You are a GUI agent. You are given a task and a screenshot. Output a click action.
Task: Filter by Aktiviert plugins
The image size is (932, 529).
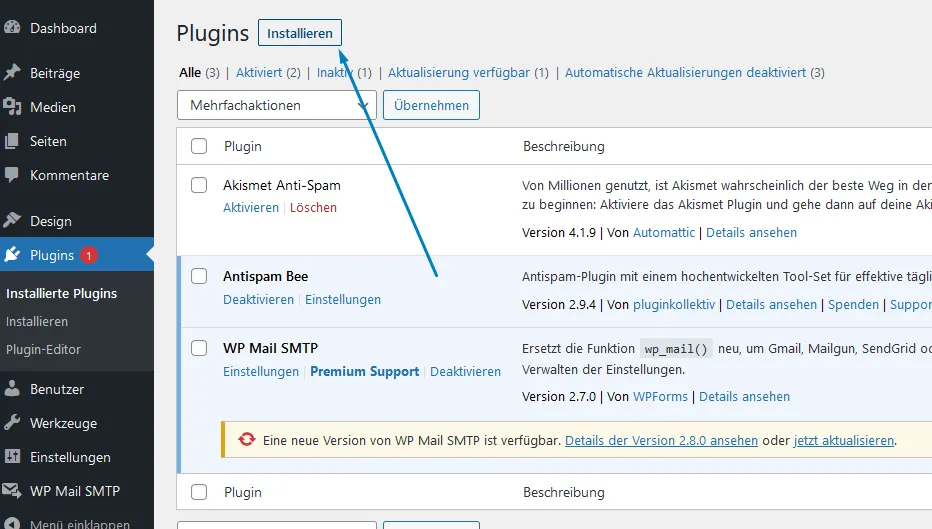(259, 73)
